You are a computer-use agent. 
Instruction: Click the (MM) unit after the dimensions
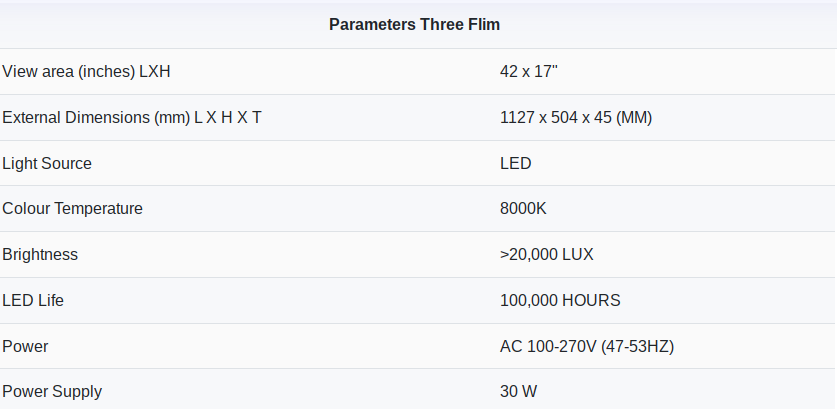[634, 118]
